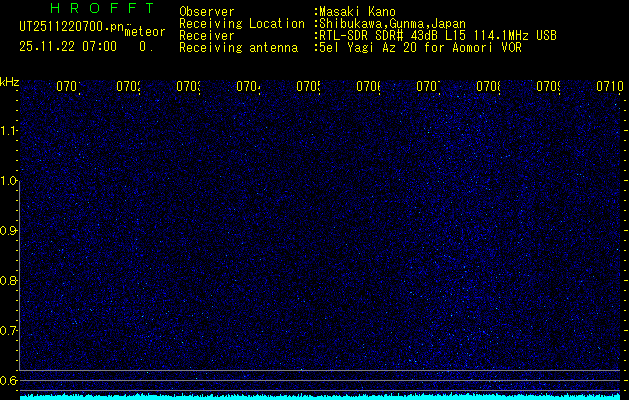Click the 1.1 frequency axis label

(x=9, y=131)
